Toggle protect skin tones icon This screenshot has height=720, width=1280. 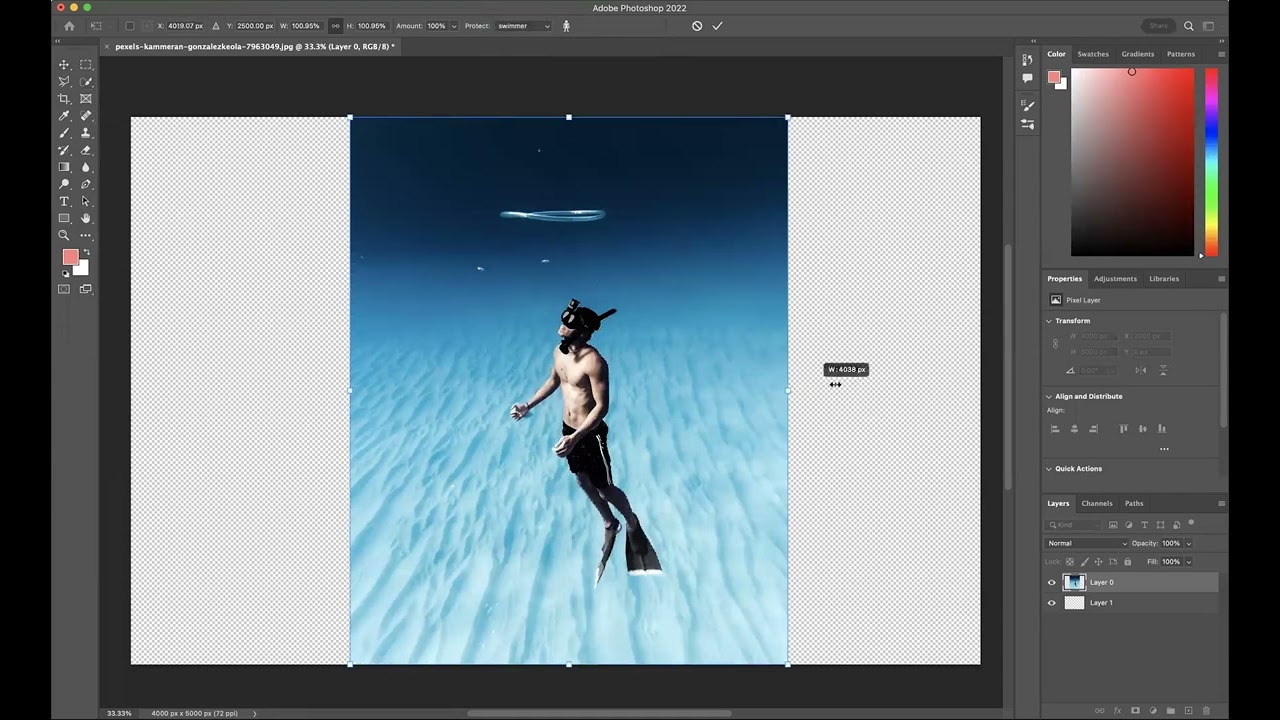point(566,26)
